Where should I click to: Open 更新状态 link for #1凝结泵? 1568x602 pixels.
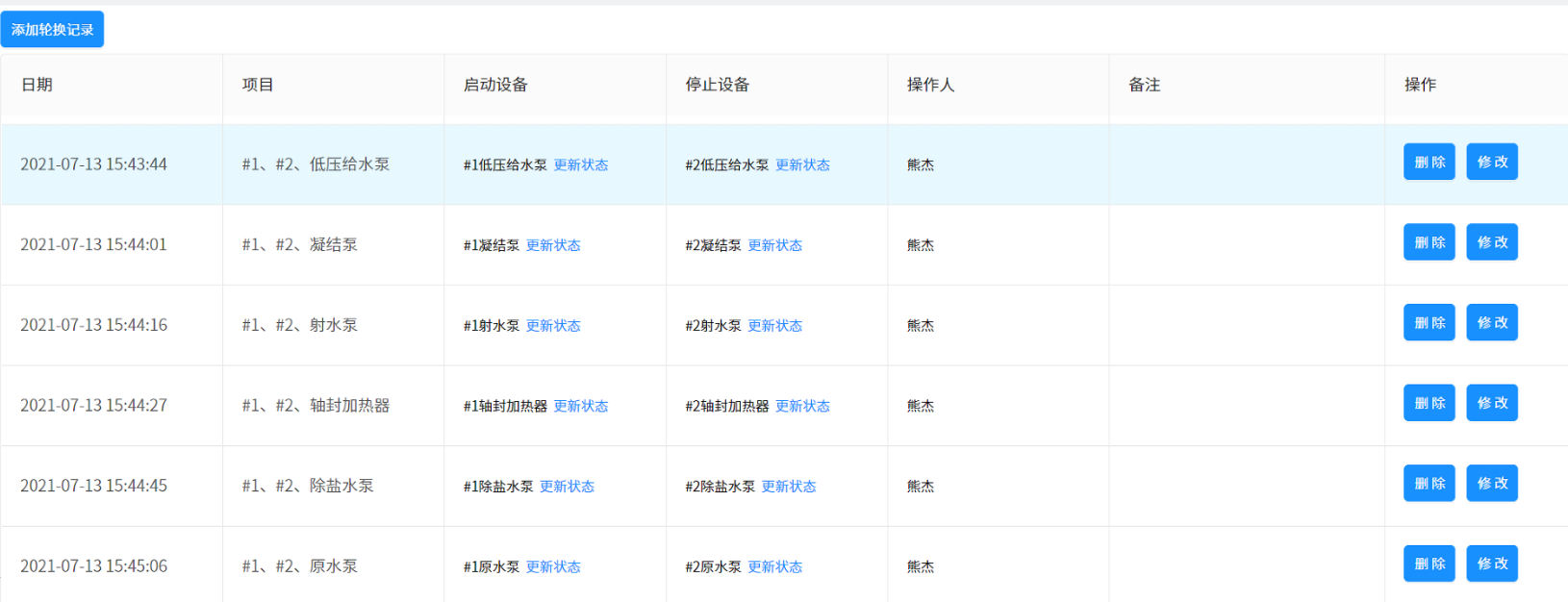click(553, 245)
